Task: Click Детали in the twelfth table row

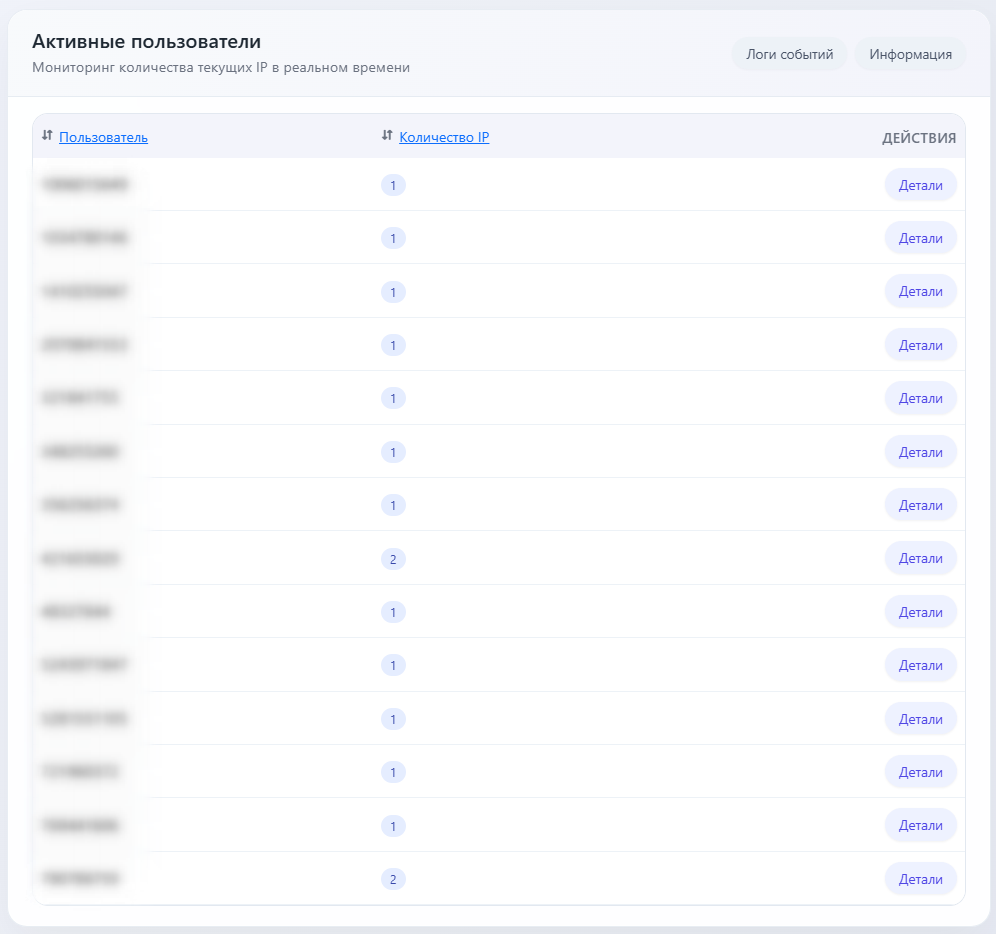Action: pyautogui.click(x=920, y=772)
